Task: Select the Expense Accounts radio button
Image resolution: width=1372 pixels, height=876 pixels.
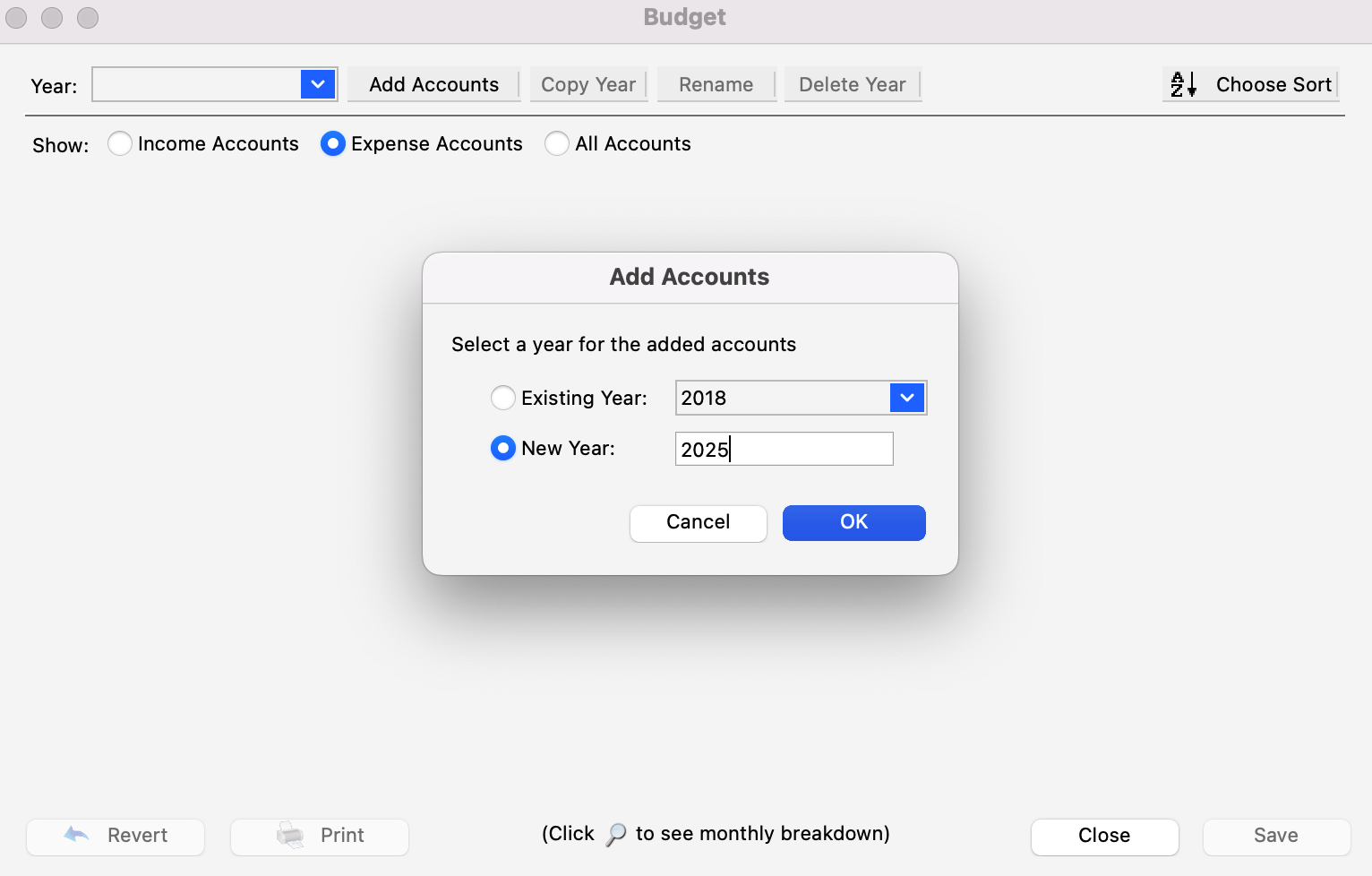Action: (x=333, y=144)
